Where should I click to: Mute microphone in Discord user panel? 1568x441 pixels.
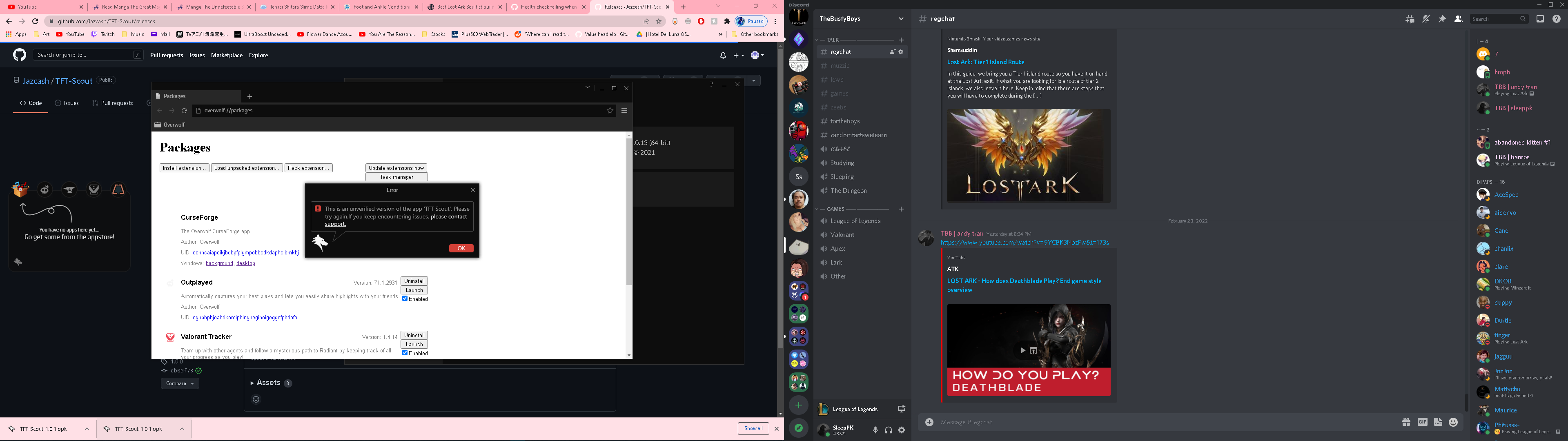pyautogui.click(x=875, y=430)
